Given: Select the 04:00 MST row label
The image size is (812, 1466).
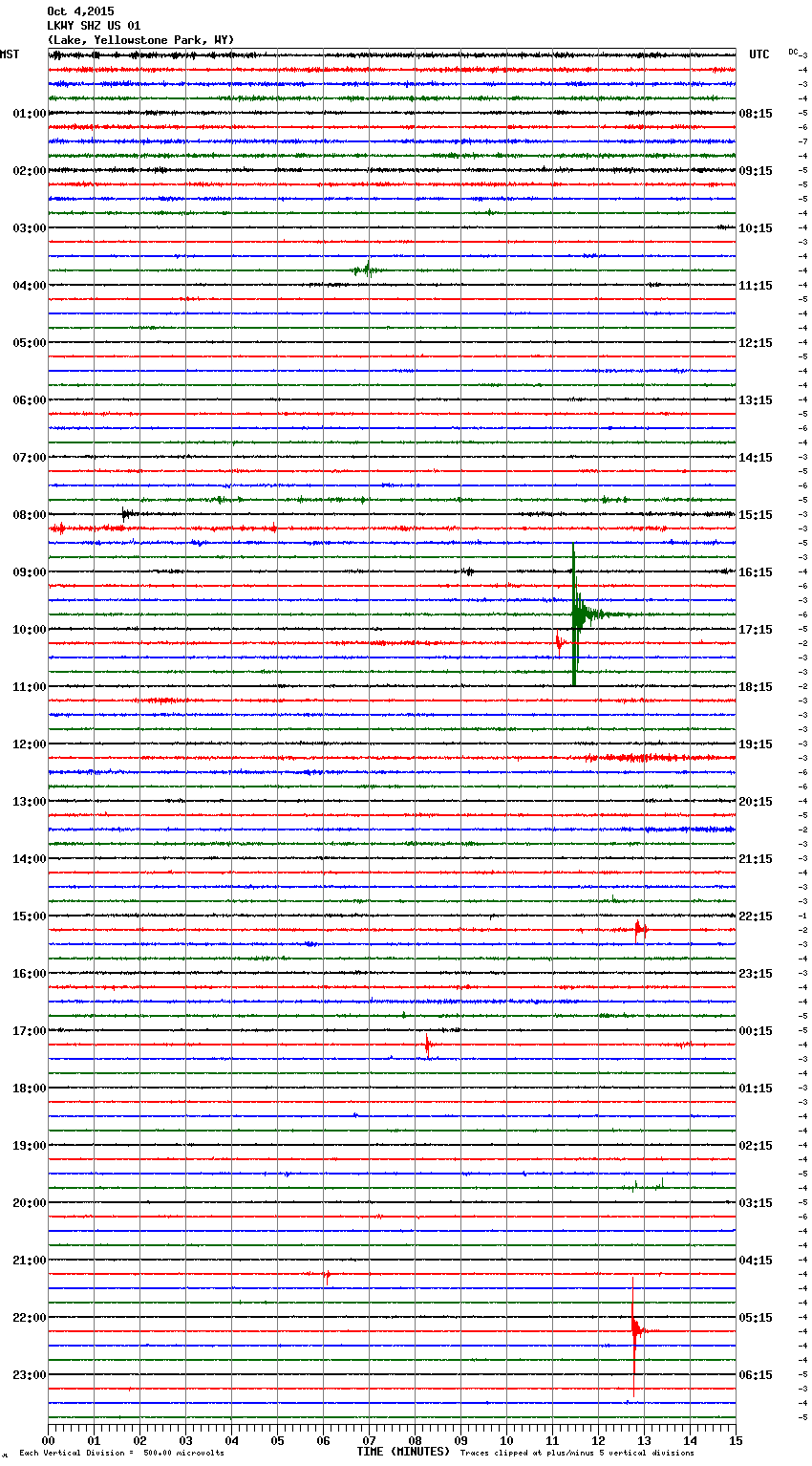Looking at the screenshot, I should pos(30,286).
